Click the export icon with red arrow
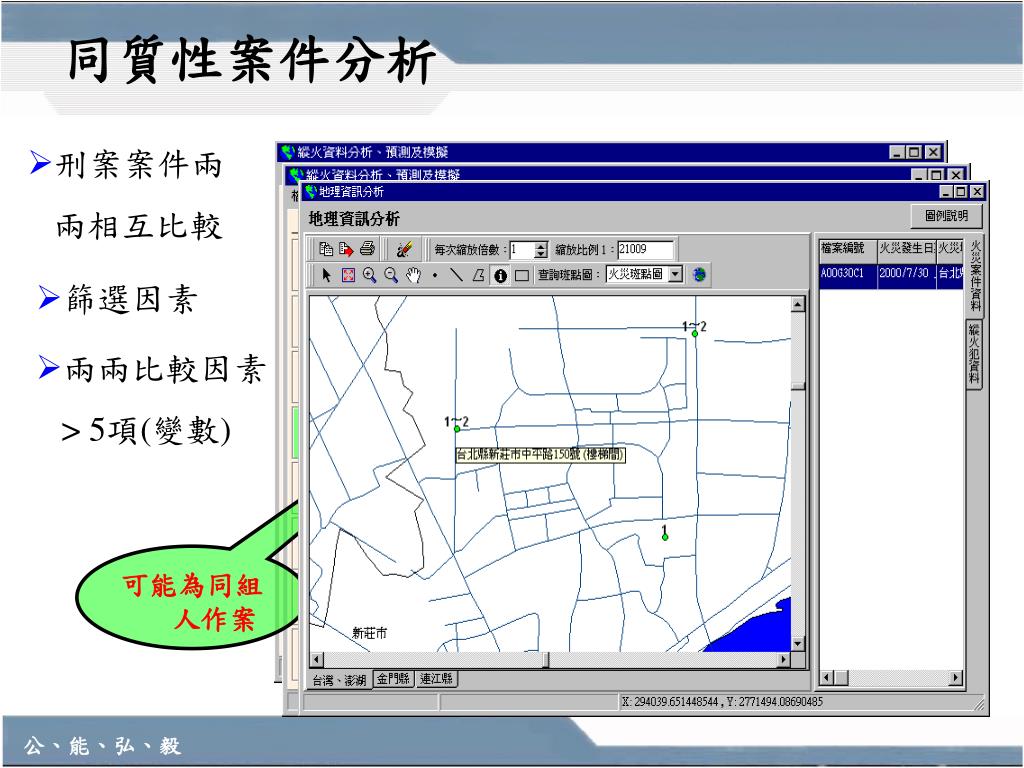This screenshot has height=768, width=1024. pos(346,249)
